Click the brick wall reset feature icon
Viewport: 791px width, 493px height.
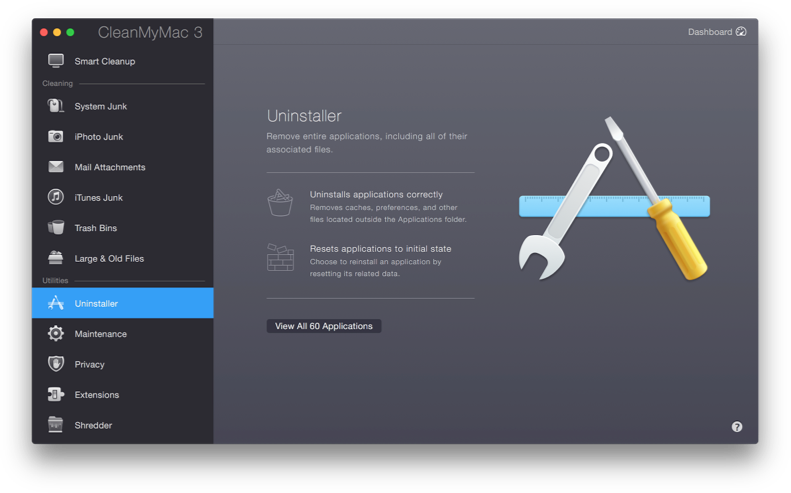[280, 257]
